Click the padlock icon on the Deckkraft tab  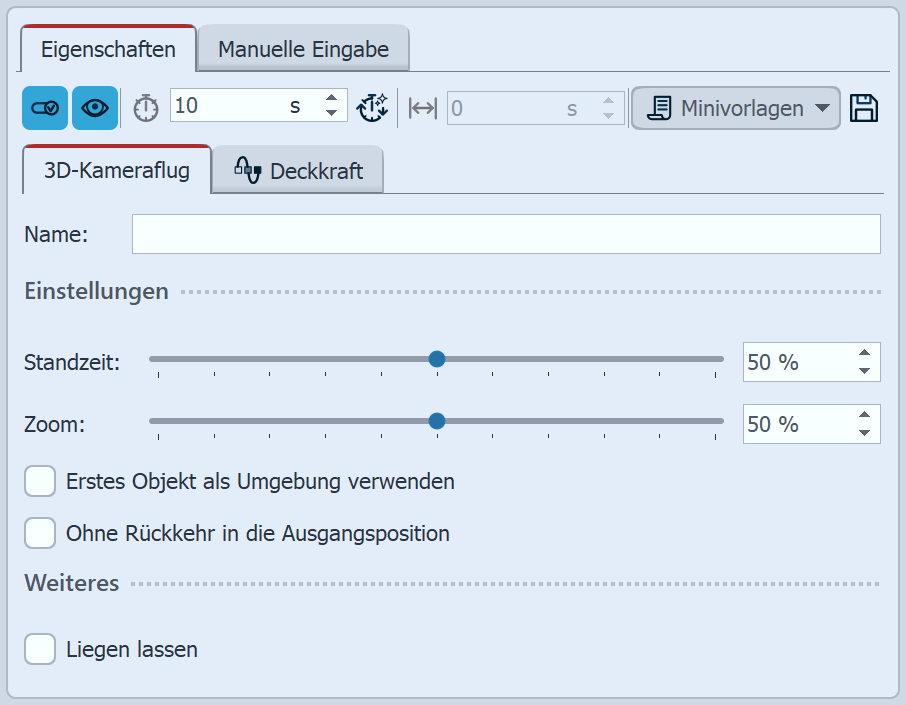(246, 169)
